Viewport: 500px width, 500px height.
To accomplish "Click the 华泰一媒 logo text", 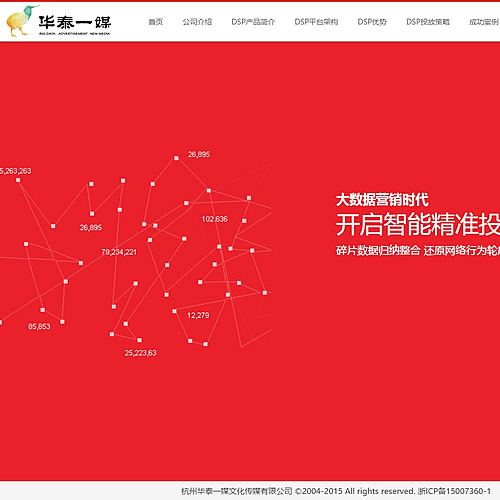I will point(75,22).
